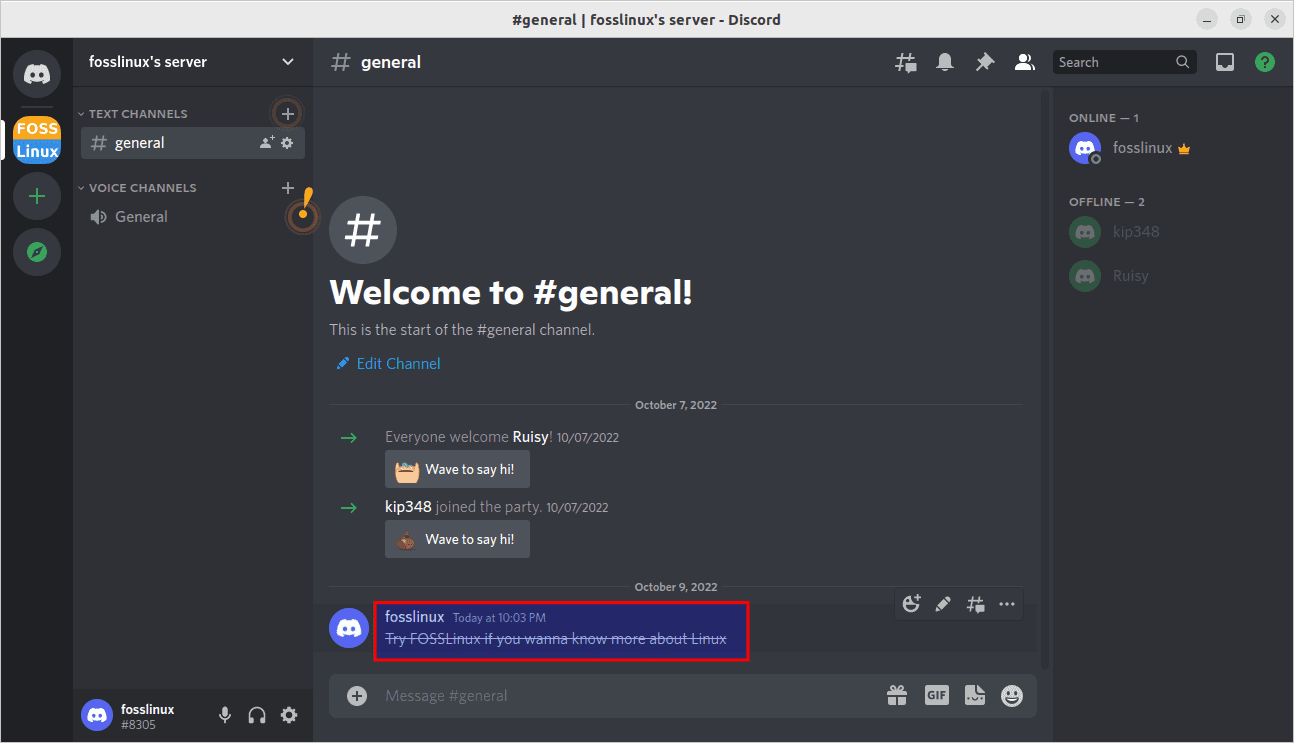The height and width of the screenshot is (743, 1294).
Task: Attach a file using plus button
Action: coord(357,695)
